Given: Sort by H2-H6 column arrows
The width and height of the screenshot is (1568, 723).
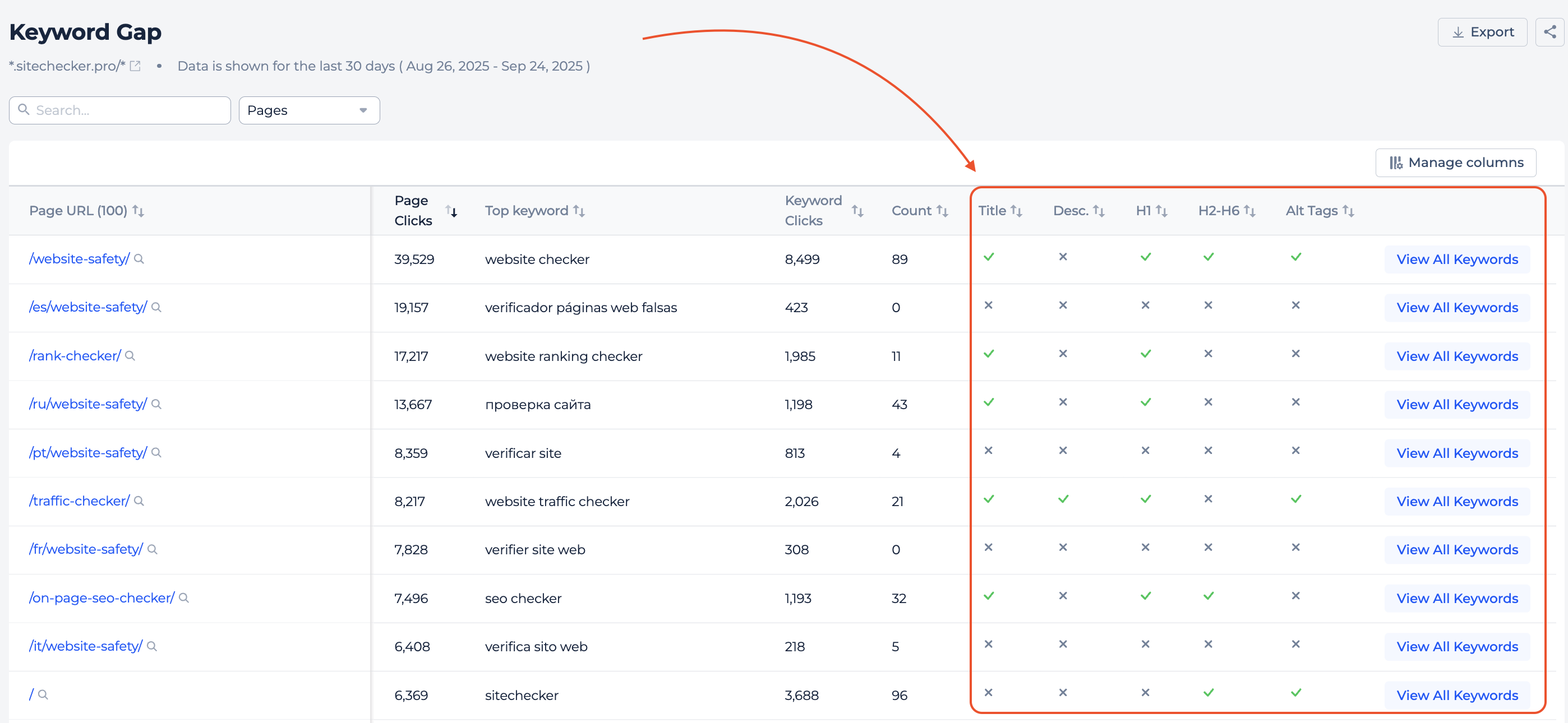Looking at the screenshot, I should pyautogui.click(x=1249, y=211).
